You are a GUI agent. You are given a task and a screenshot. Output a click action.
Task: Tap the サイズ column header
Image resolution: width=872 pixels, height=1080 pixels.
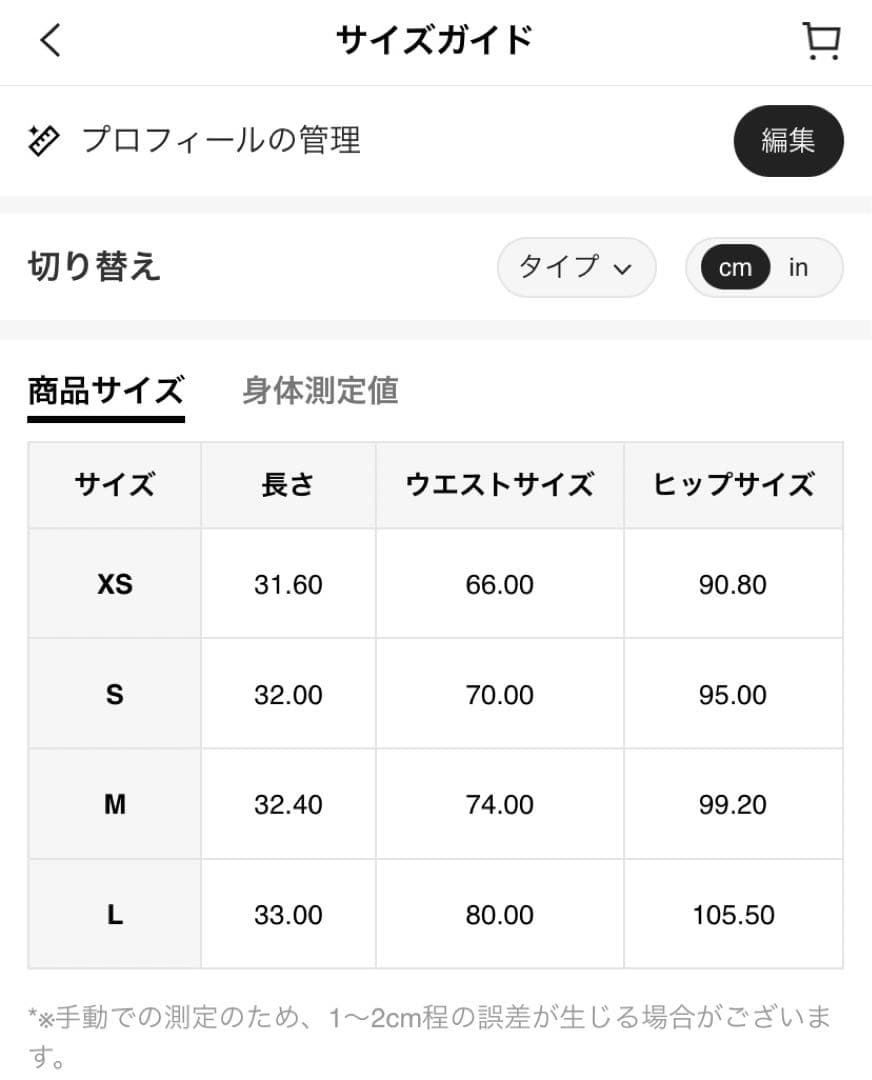[114, 485]
